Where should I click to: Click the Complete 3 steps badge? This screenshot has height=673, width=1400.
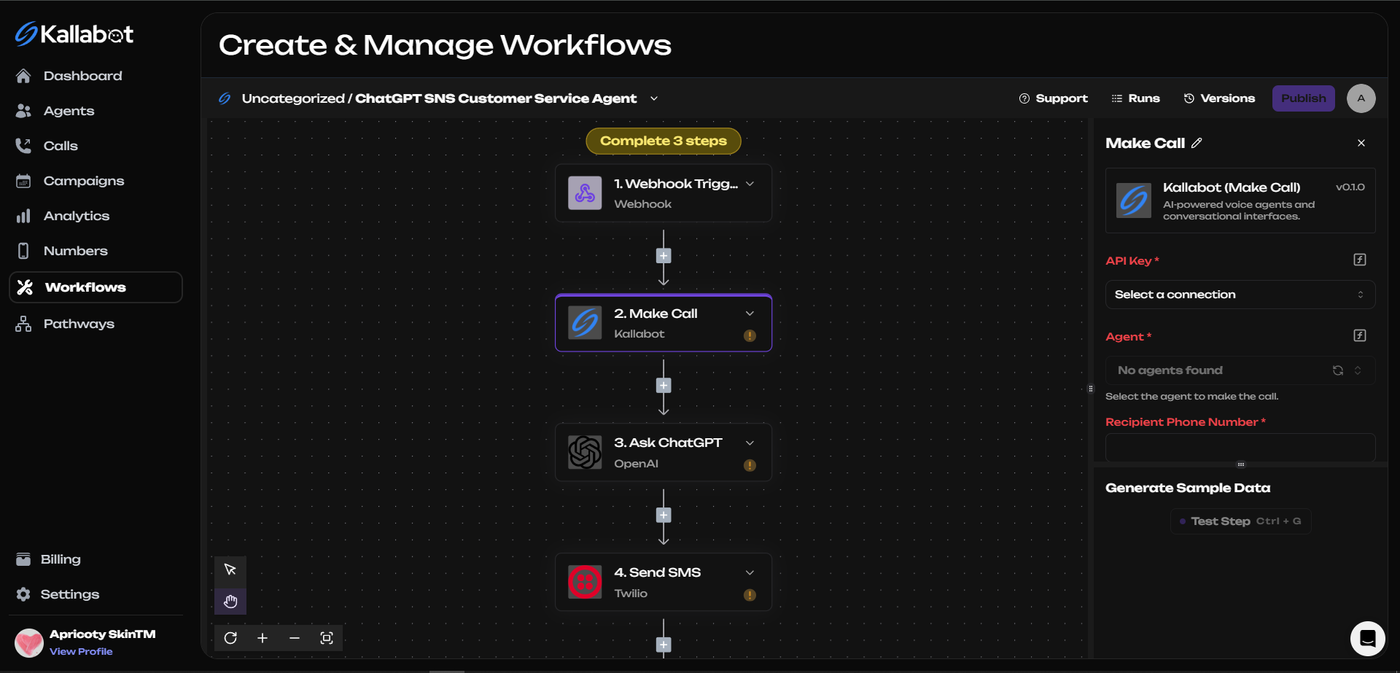point(663,141)
